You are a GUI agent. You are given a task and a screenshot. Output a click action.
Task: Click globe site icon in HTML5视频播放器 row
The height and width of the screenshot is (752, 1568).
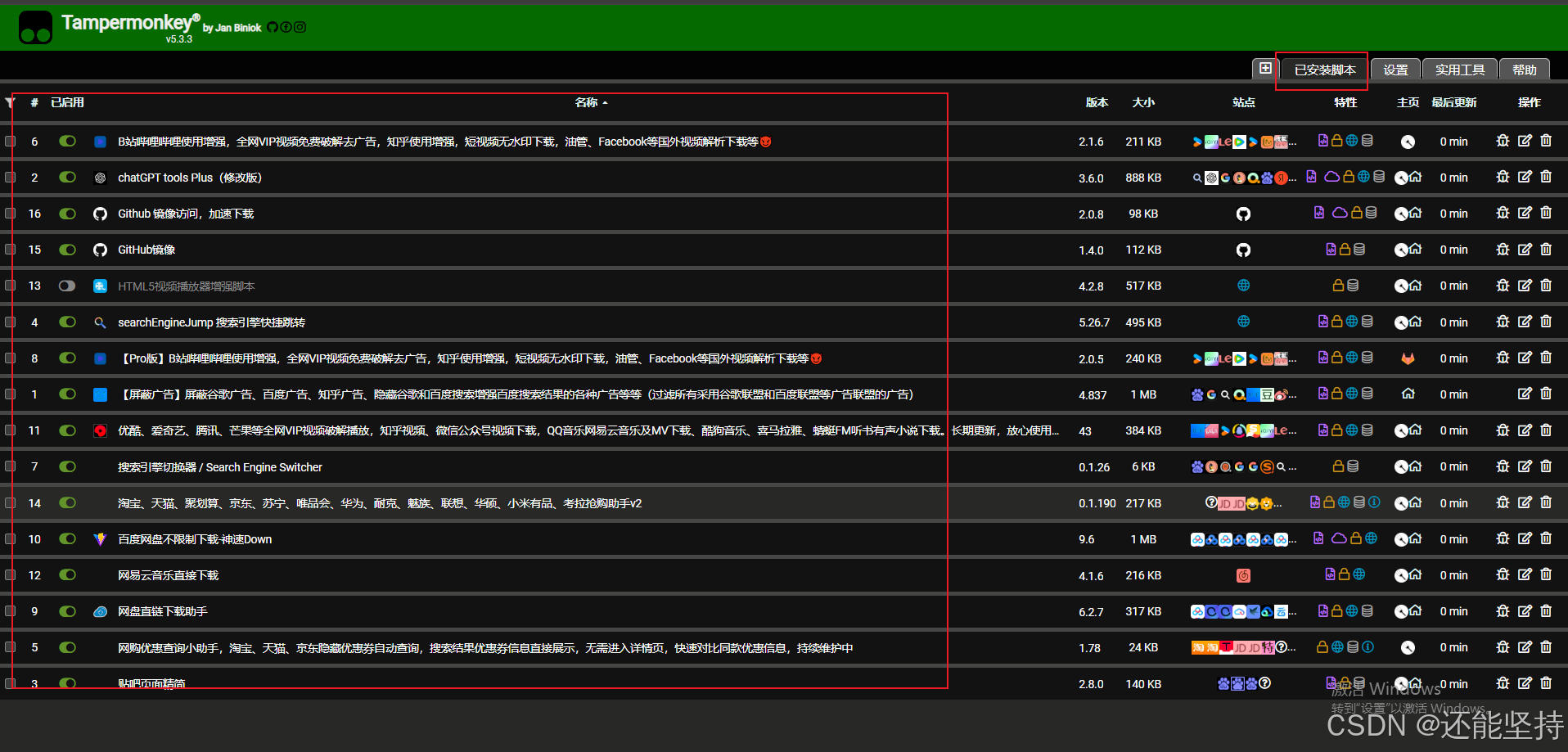point(1243,286)
